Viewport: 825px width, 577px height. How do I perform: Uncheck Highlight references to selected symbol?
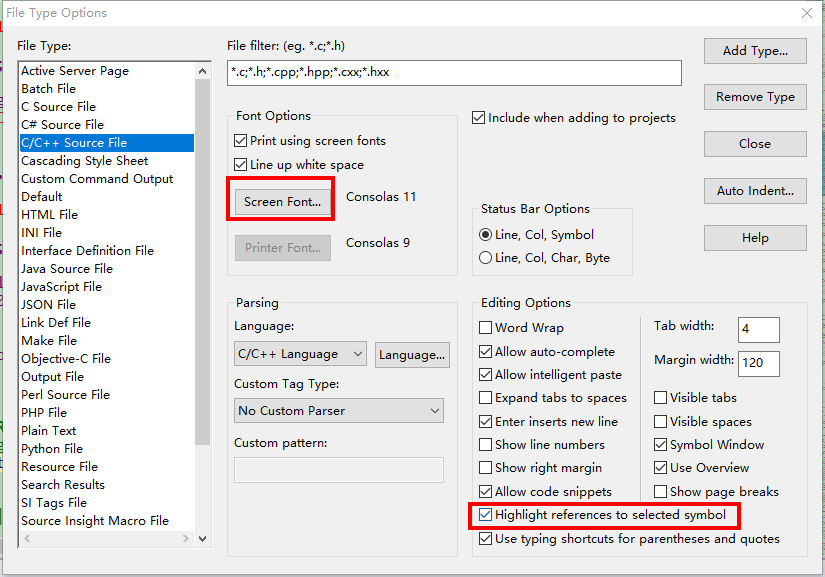pyautogui.click(x=486, y=515)
